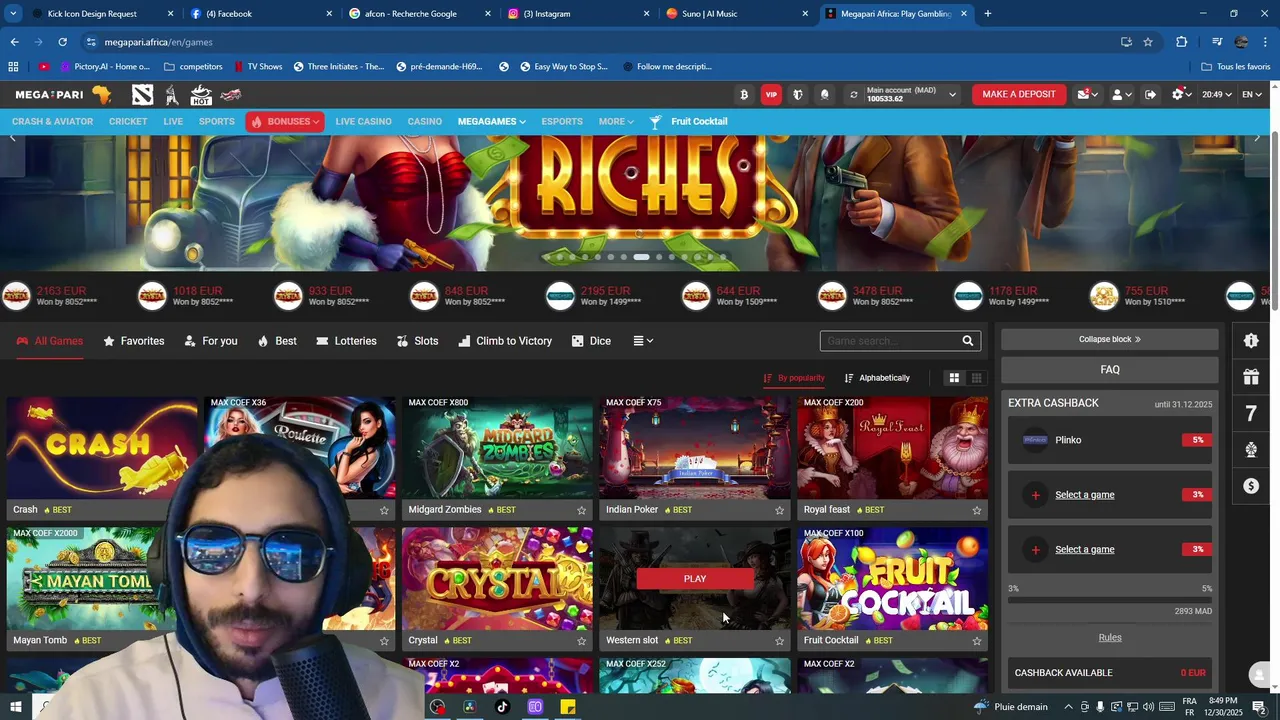This screenshot has height=720, width=1280.
Task: Expand the user profile dropdown
Action: pos(1122,94)
